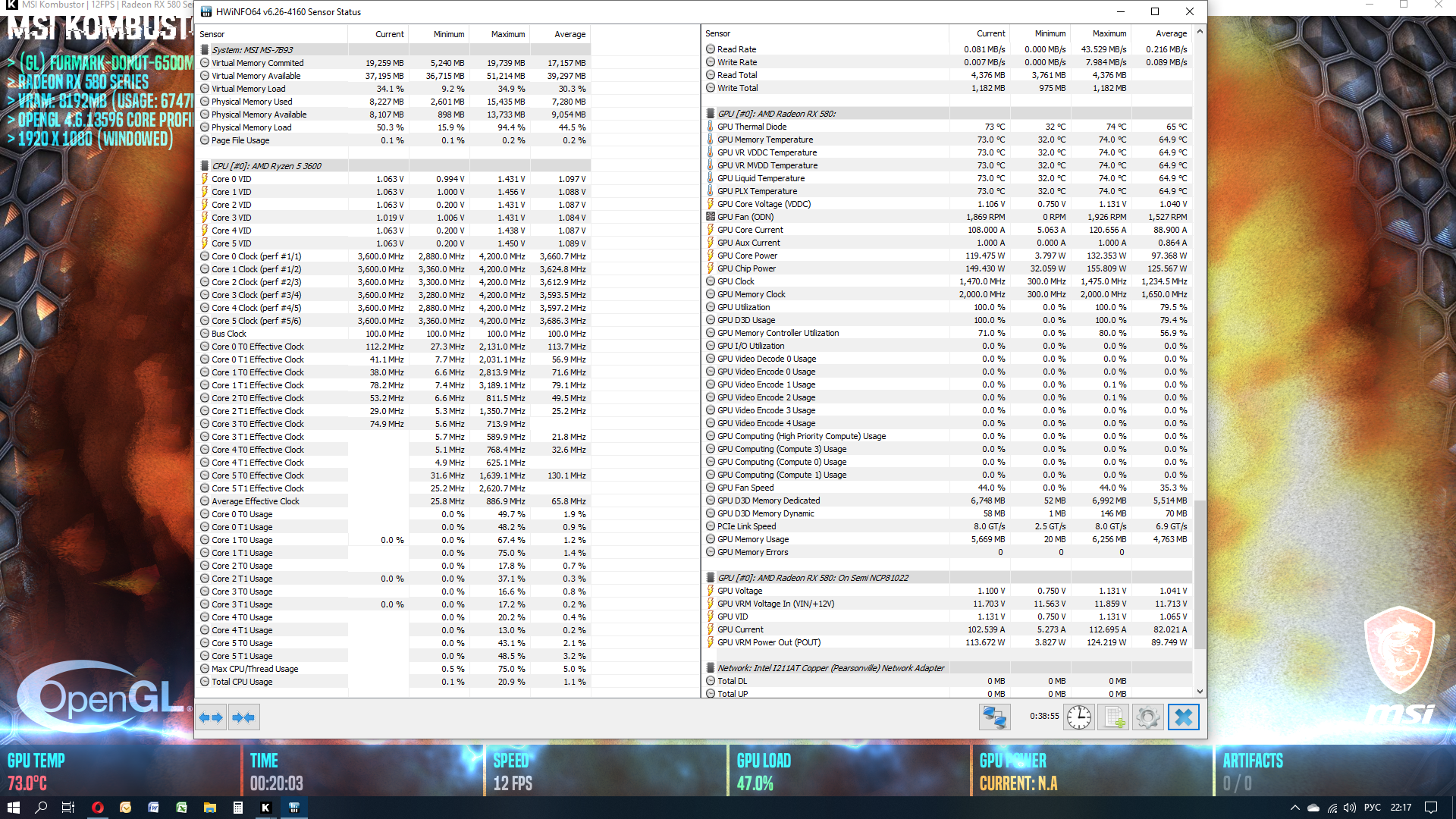Image resolution: width=1456 pixels, height=819 pixels.
Task: Open MSI Kombustor from the taskbar
Action: point(265,808)
